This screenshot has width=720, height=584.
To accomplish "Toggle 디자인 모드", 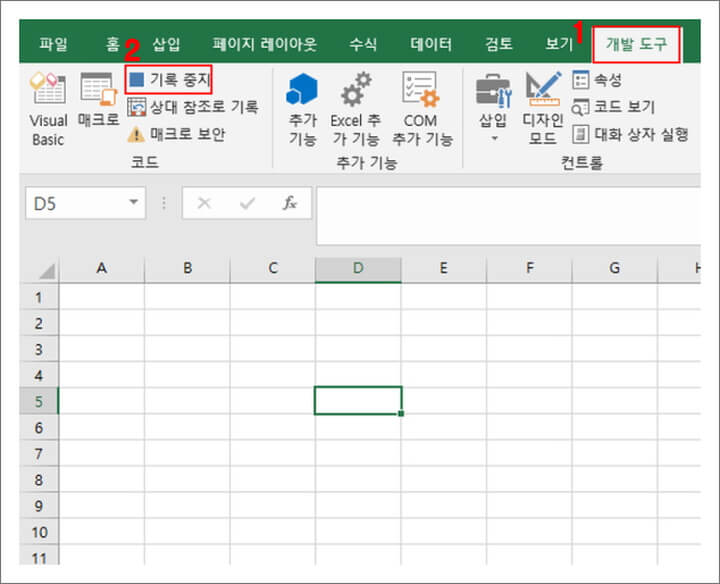I will (x=543, y=108).
